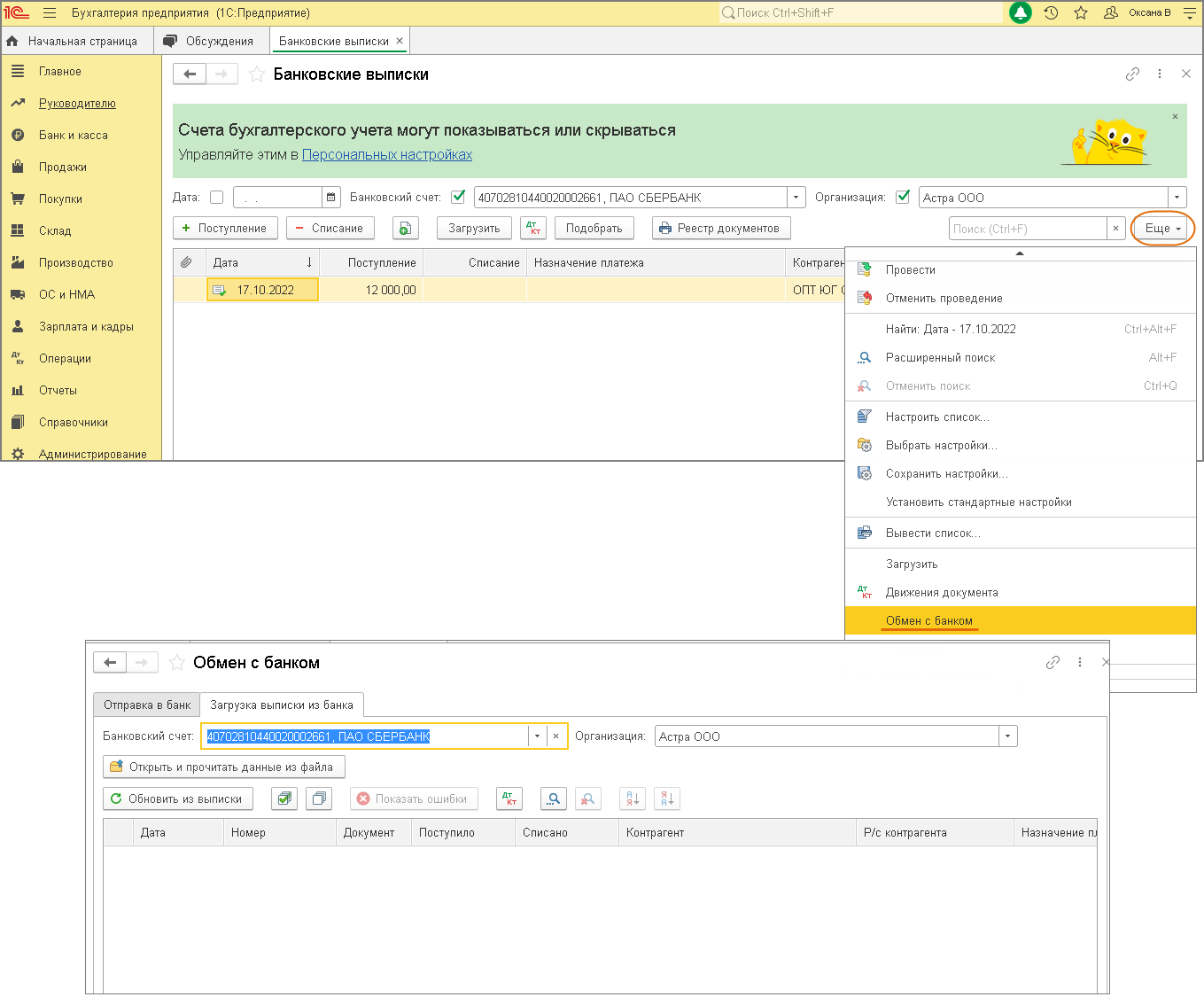Open the history clock icon
This screenshot has width=1204, height=997.
coord(1051,13)
